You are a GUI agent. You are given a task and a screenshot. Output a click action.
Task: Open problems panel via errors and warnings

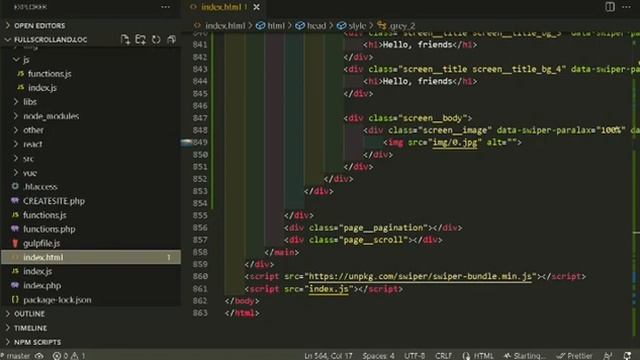tap(69, 356)
